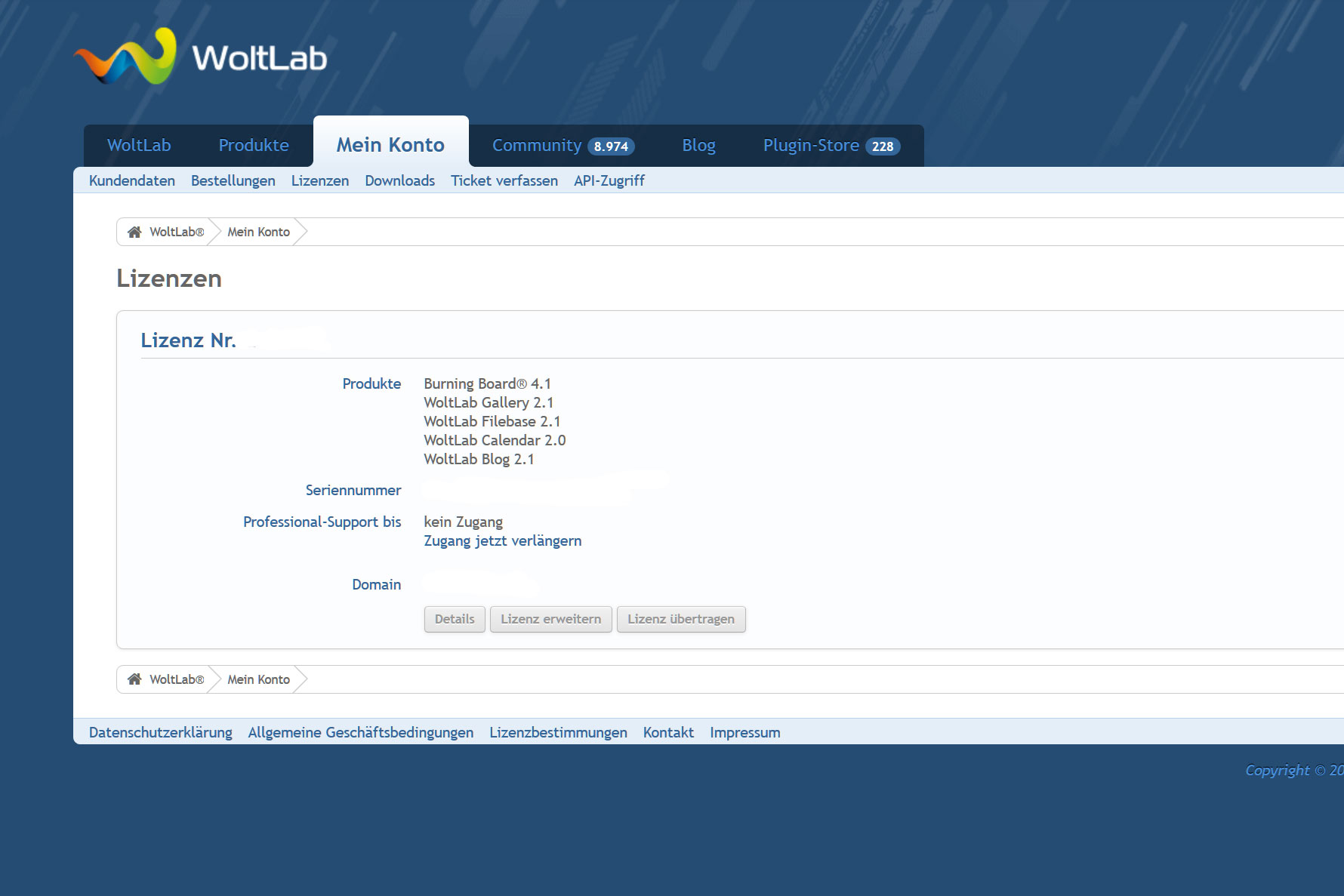The image size is (1344, 896).
Task: Click Ticket verfassen in the submenu
Action: (x=504, y=180)
